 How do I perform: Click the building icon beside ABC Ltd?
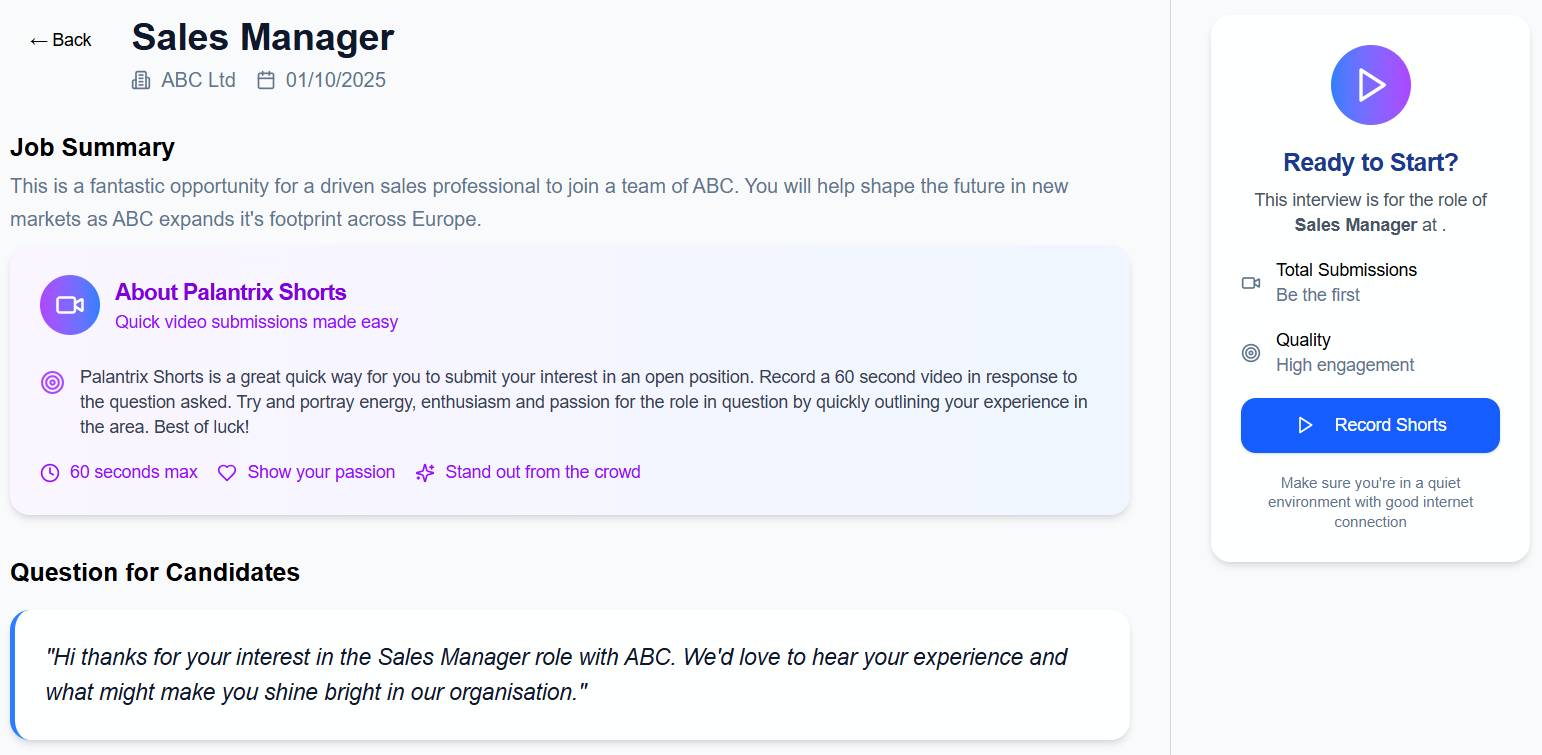pos(141,80)
